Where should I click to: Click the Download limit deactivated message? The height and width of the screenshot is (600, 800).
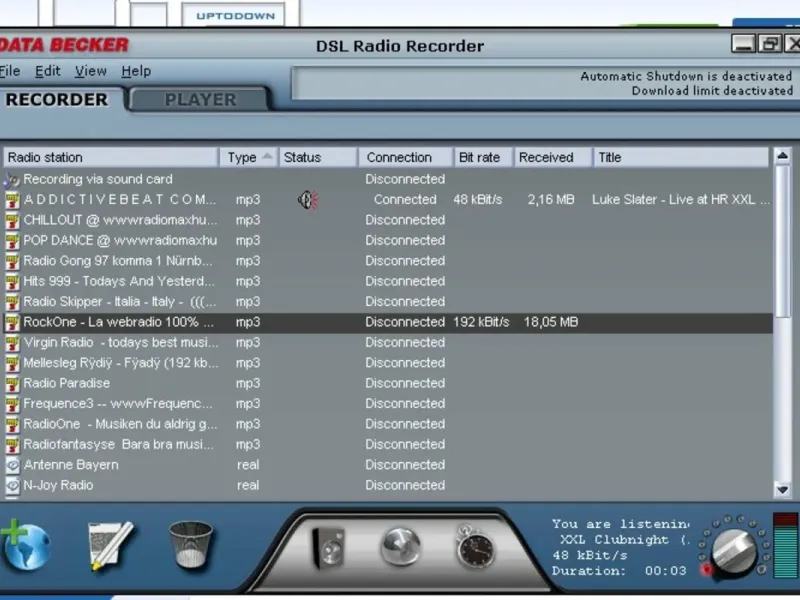(x=712, y=91)
